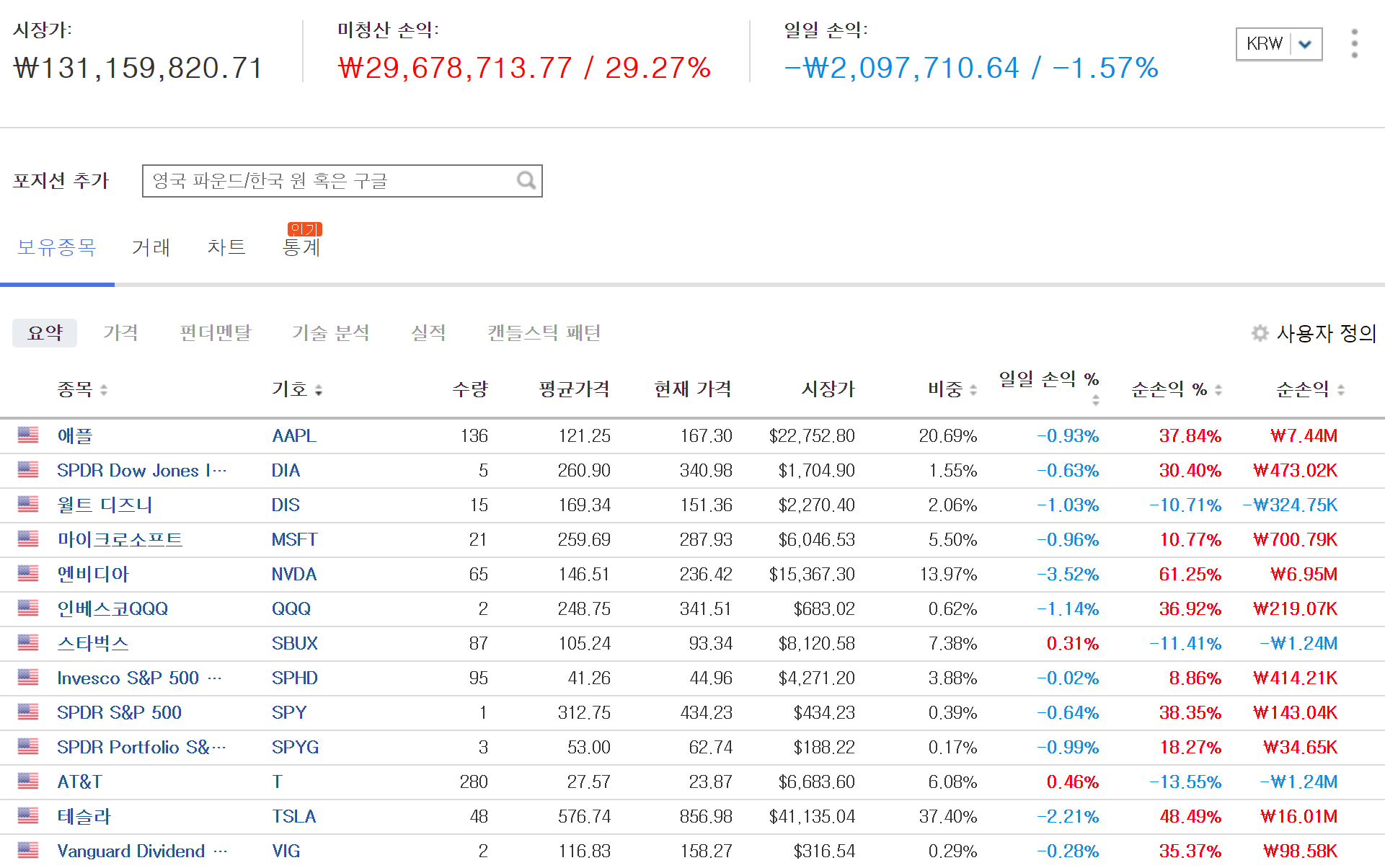Click the US flag beside 스타벅스

(28, 642)
